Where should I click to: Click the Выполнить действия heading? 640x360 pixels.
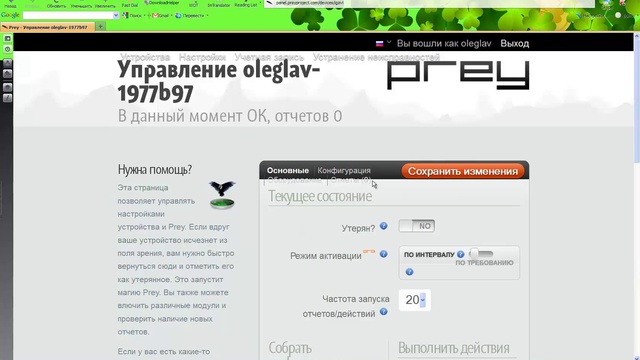pos(453,348)
